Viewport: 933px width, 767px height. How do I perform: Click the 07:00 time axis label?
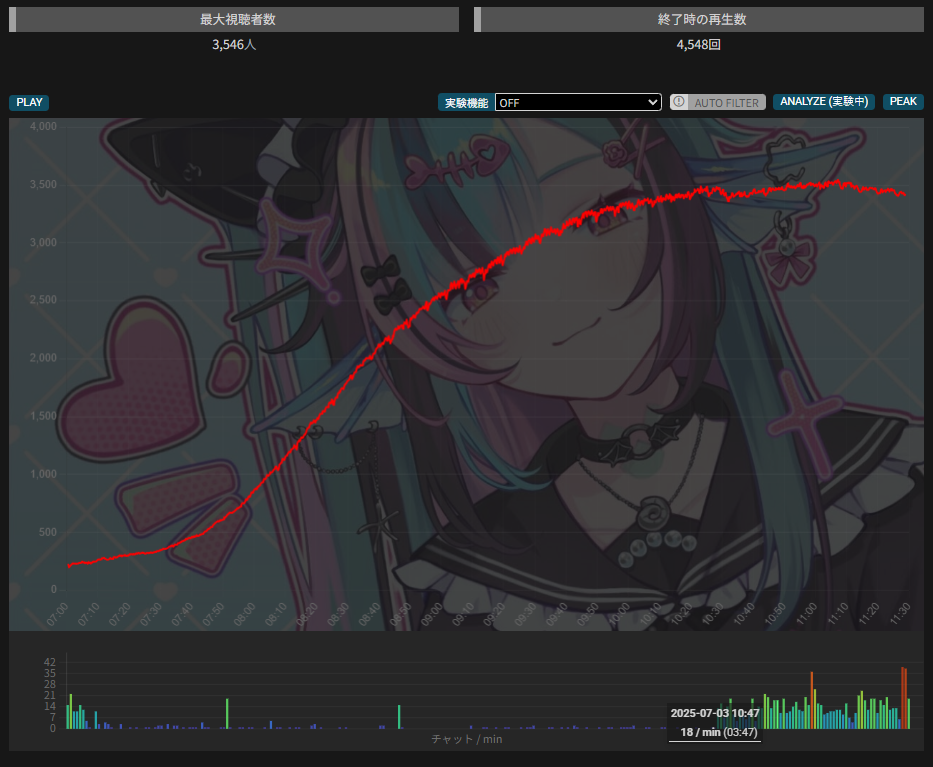[58, 615]
